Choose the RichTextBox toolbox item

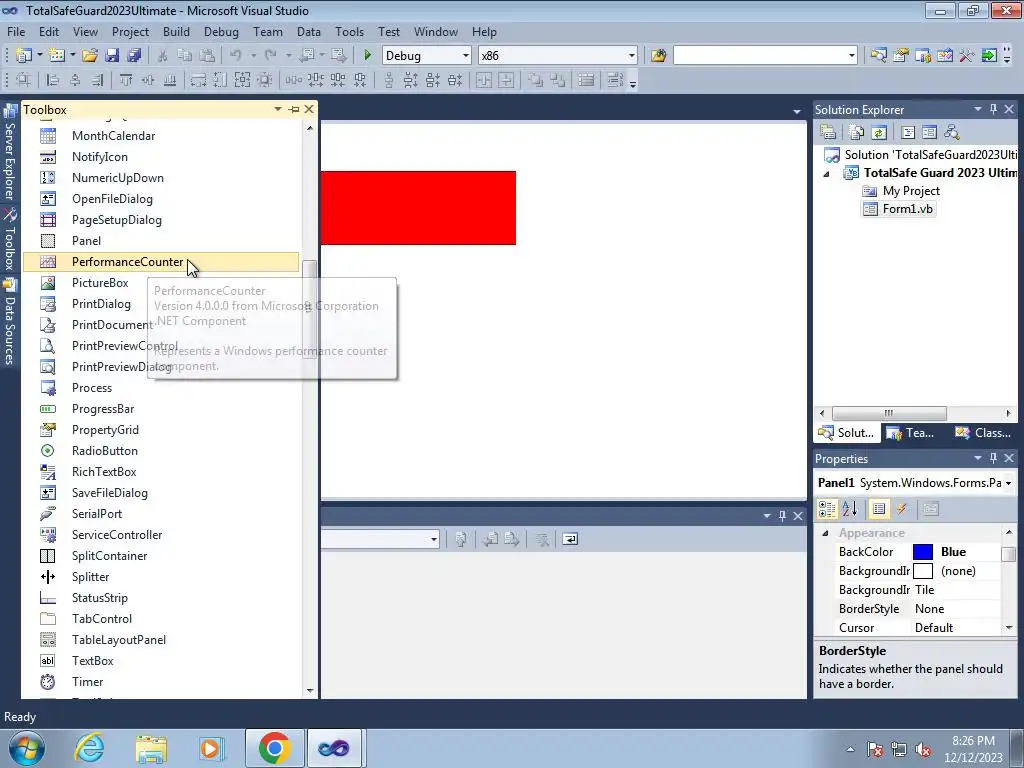click(161, 472)
